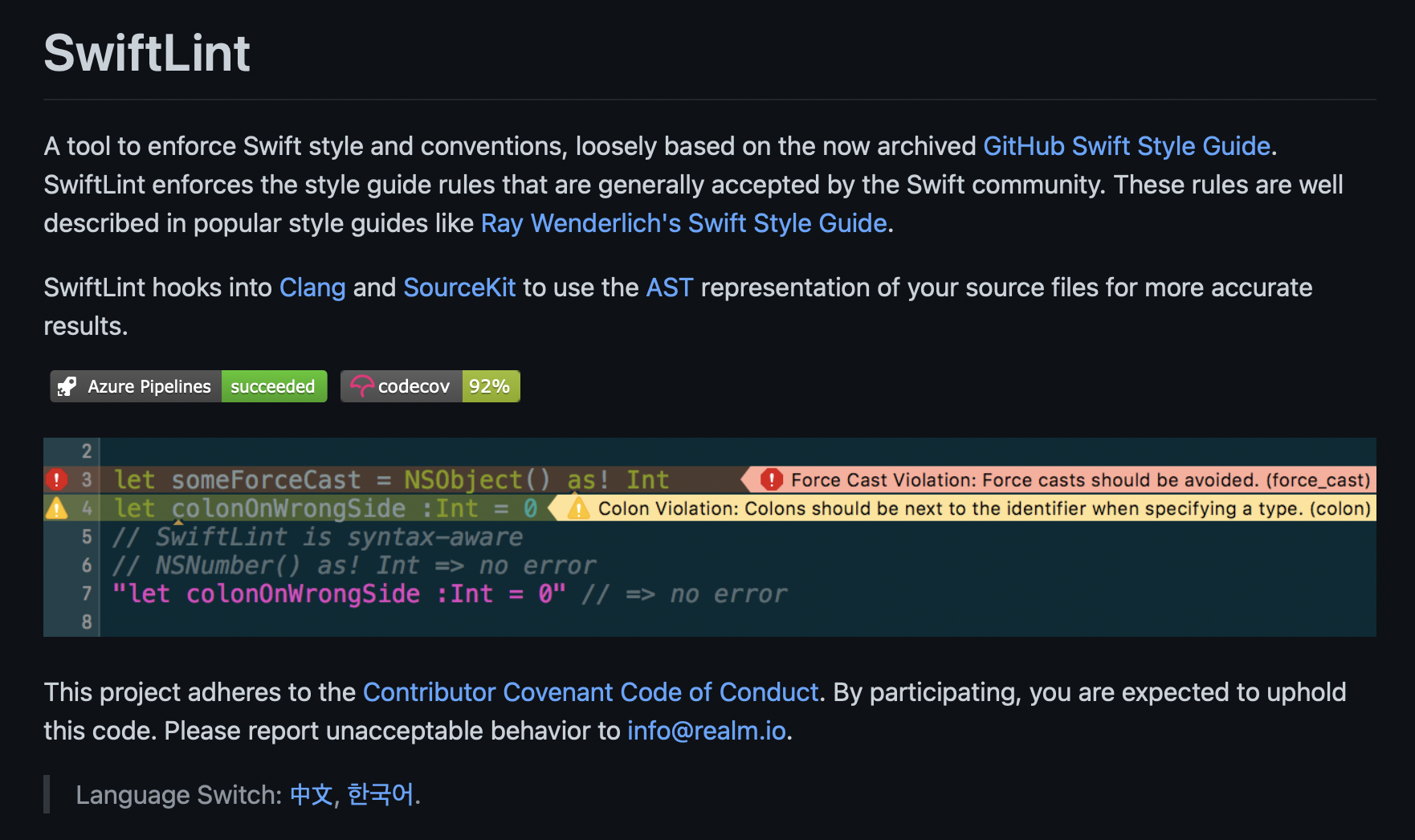Open the Contributor Covenant Code of Conduct
The width and height of the screenshot is (1415, 840).
[591, 692]
